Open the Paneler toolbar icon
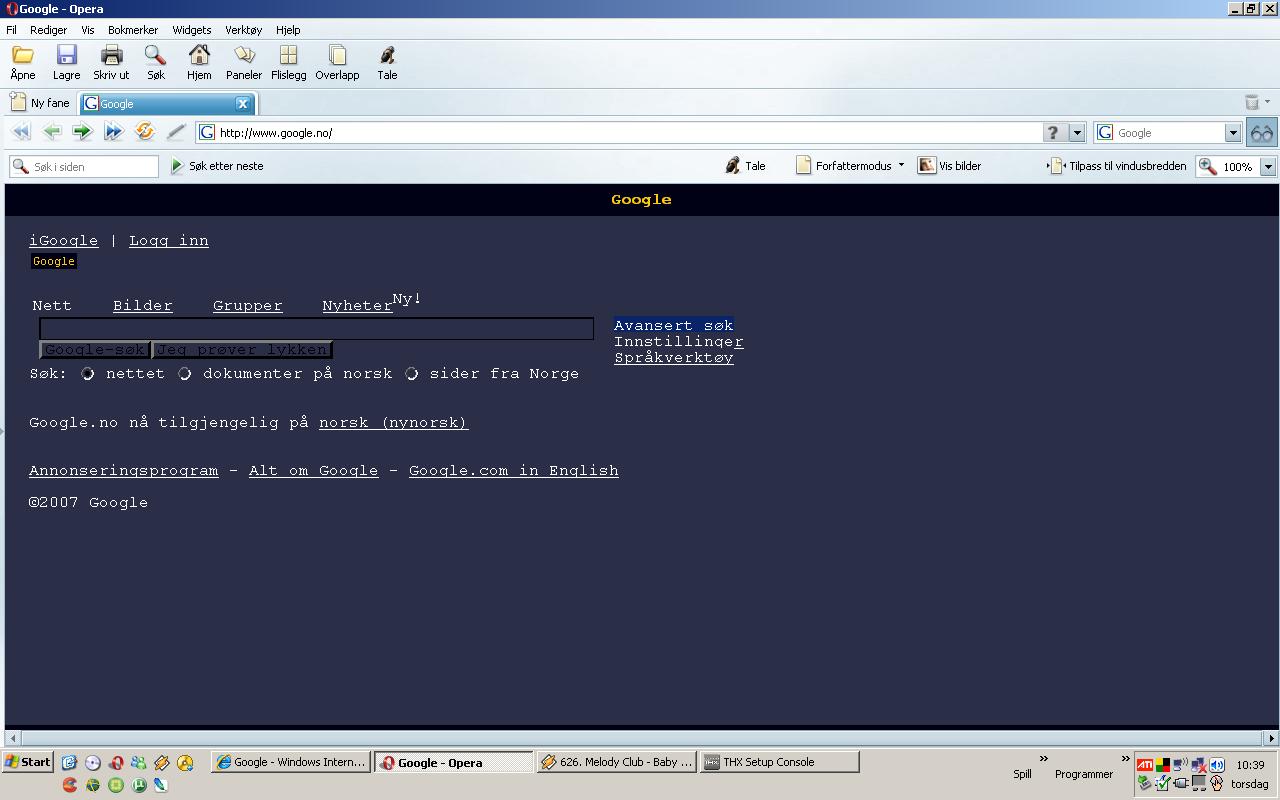Screen dimensions: 1280x800 point(244,55)
